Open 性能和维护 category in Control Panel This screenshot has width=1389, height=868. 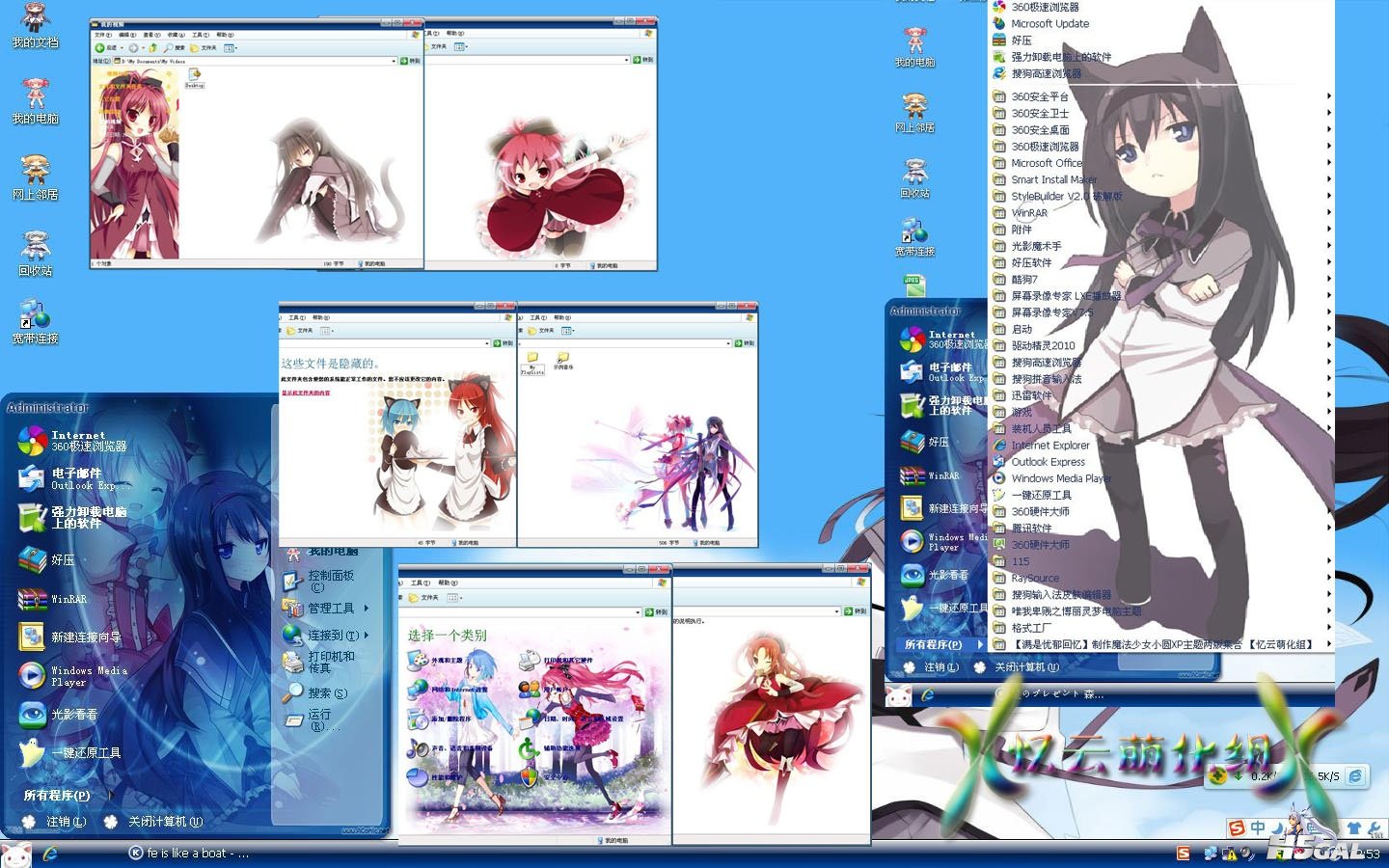point(436,777)
